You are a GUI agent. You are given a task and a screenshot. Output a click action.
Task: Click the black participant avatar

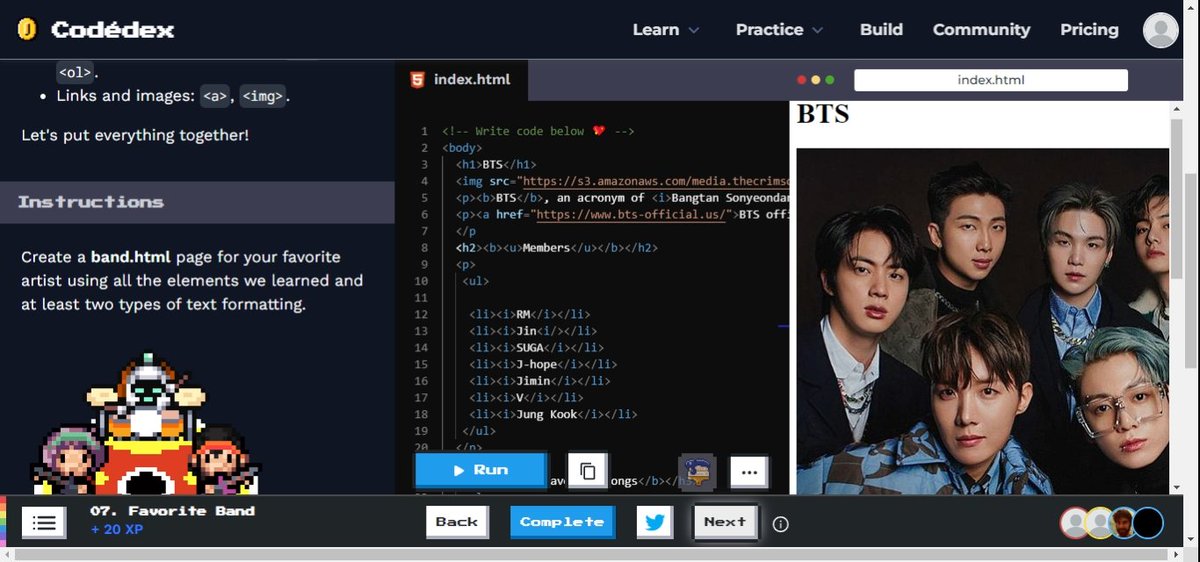click(1148, 523)
